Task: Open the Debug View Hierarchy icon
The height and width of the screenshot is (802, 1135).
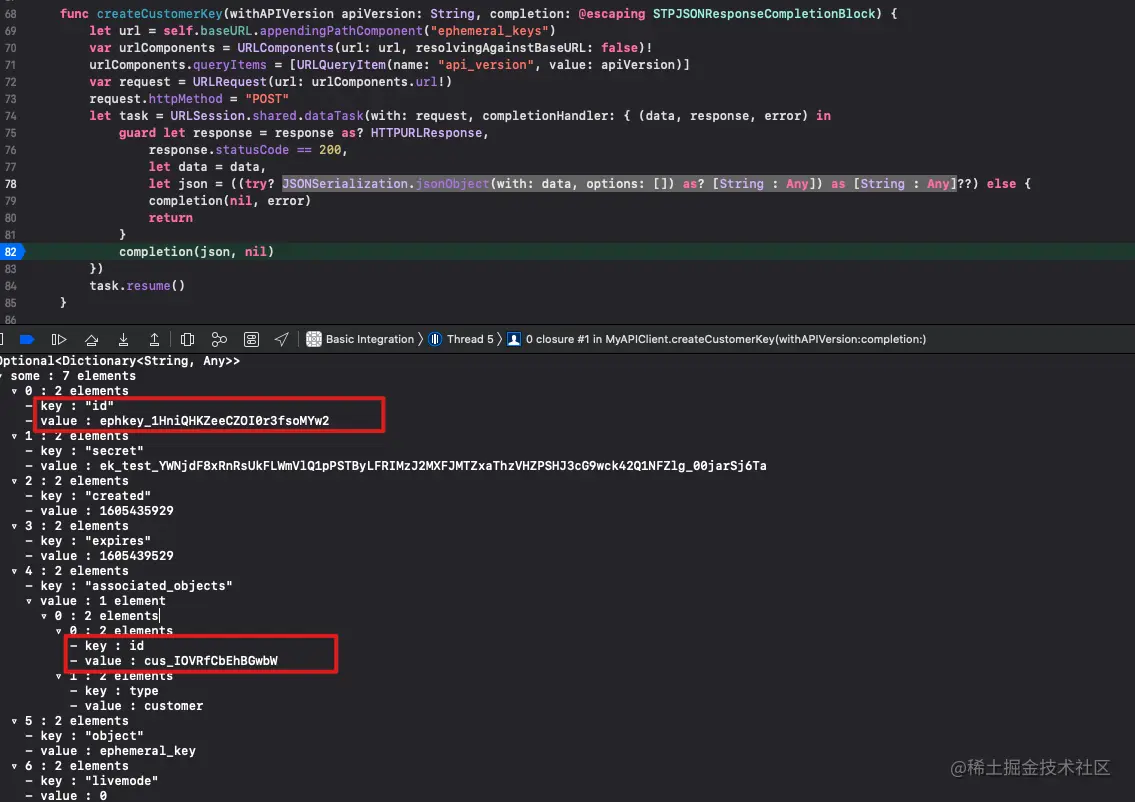Action: pyautogui.click(x=187, y=339)
